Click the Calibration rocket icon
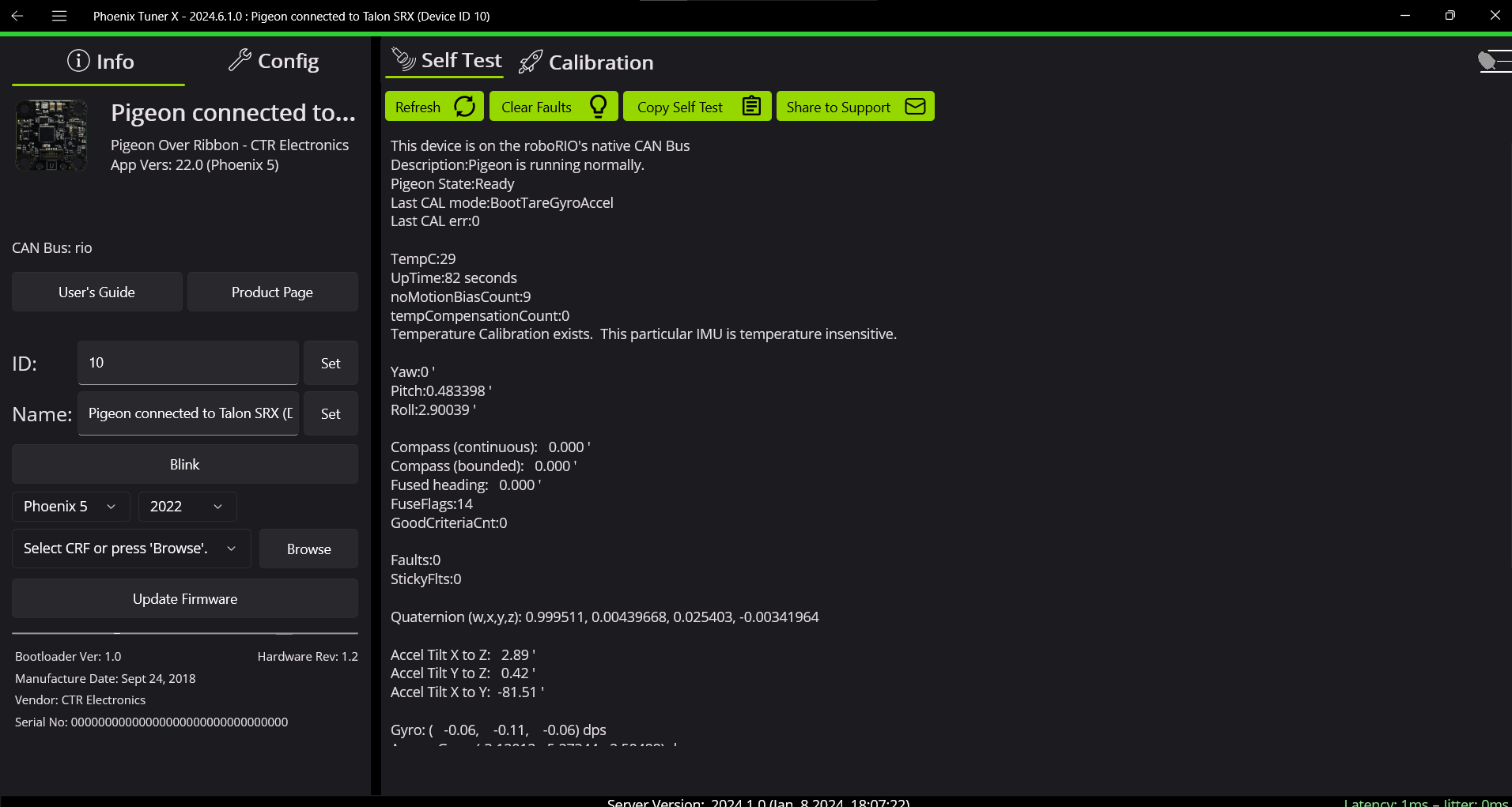Image resolution: width=1512 pixels, height=807 pixels. click(531, 62)
